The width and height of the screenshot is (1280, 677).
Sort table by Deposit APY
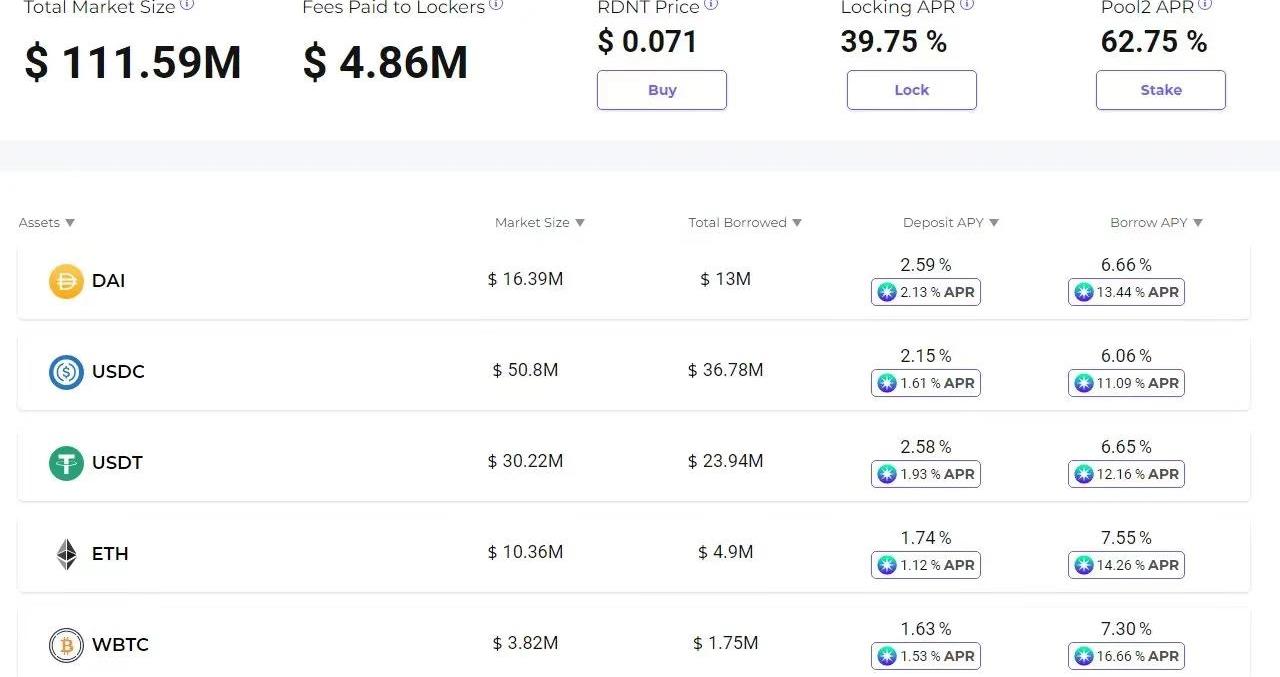[x=994, y=223]
